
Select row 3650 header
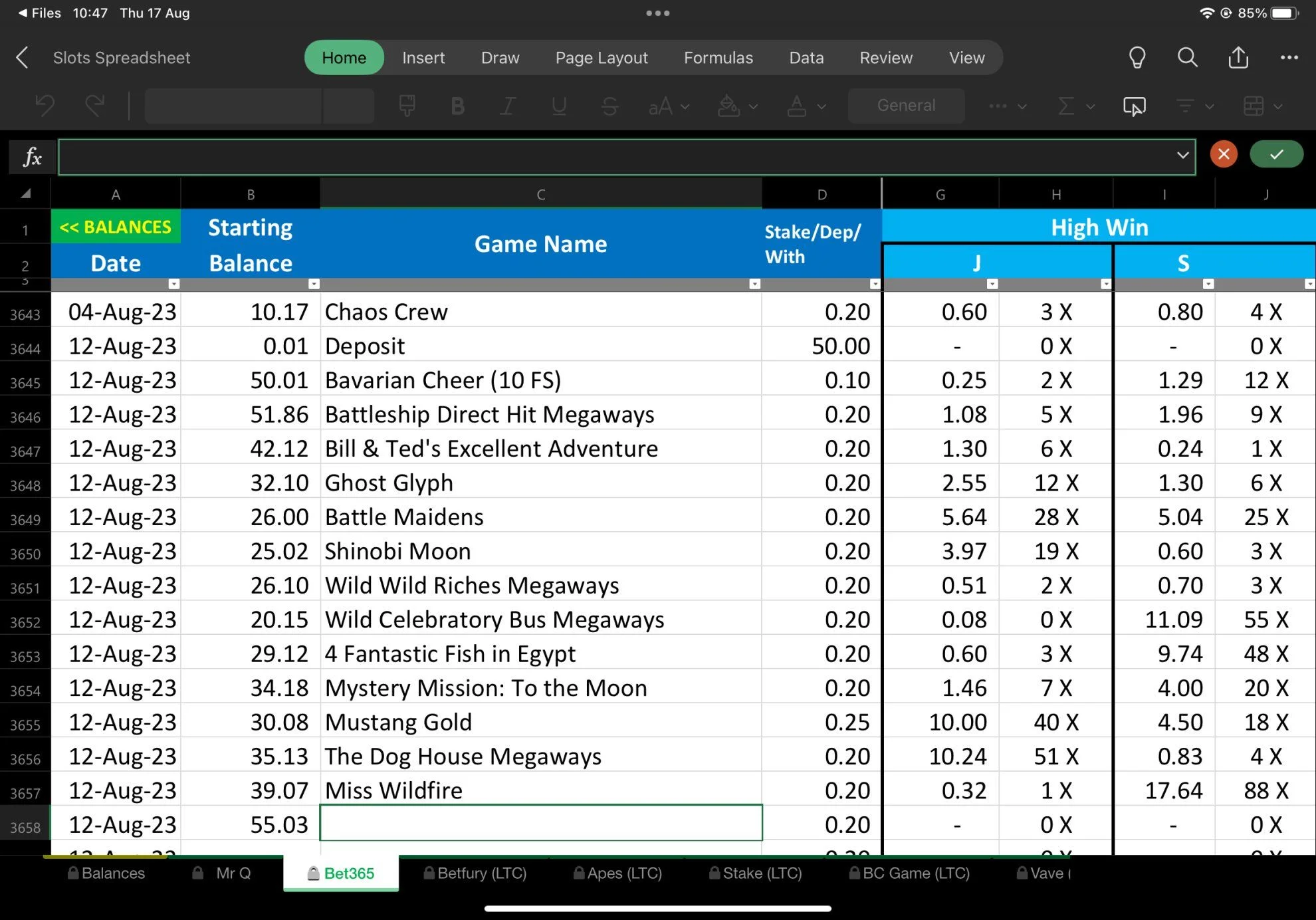click(25, 554)
